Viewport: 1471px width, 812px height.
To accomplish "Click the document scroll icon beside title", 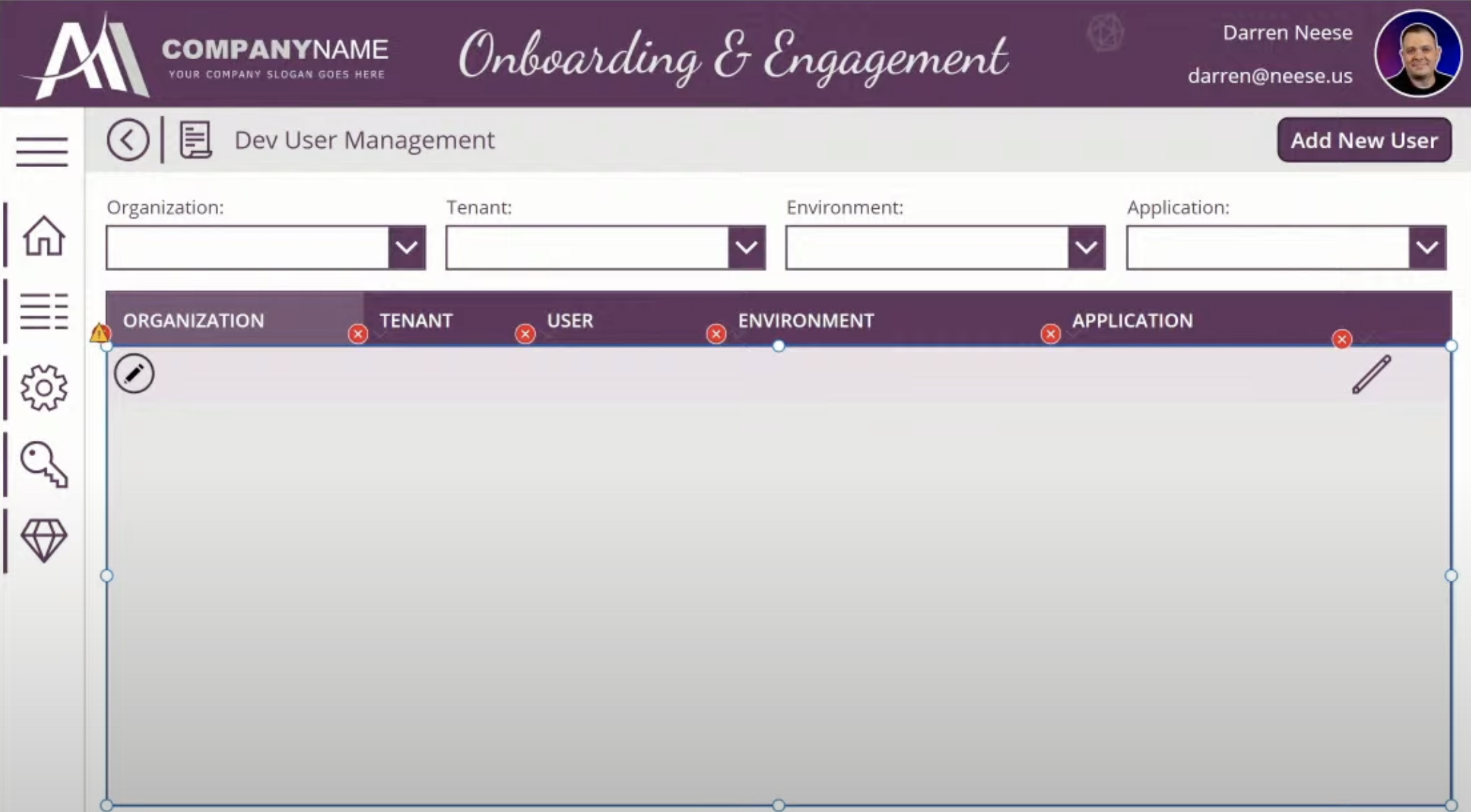I will point(195,140).
